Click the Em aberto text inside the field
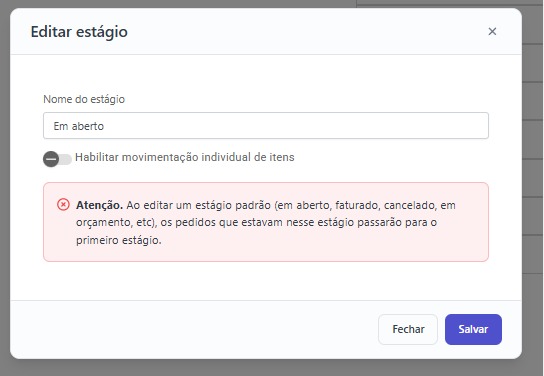 pyautogui.click(x=79, y=126)
